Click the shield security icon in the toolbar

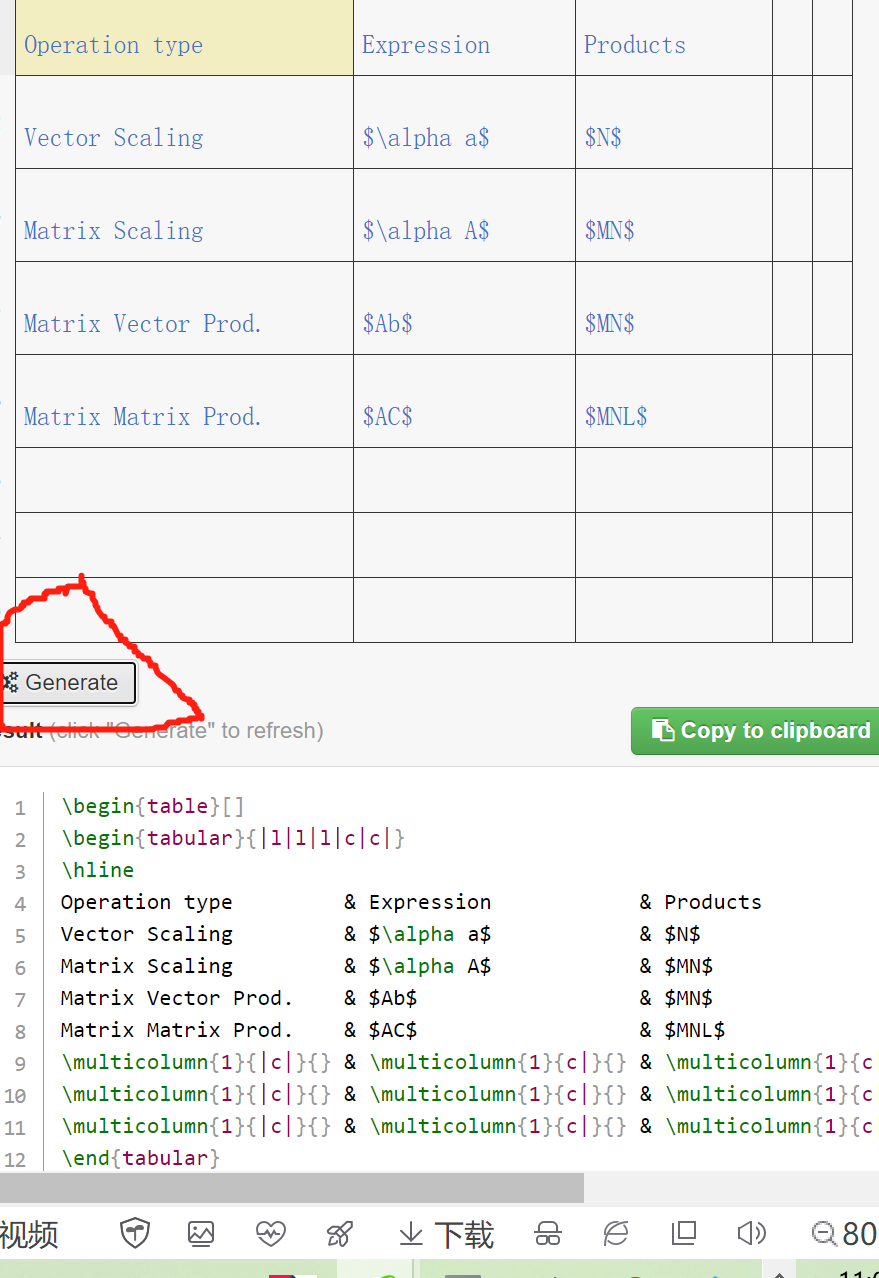tap(134, 1234)
